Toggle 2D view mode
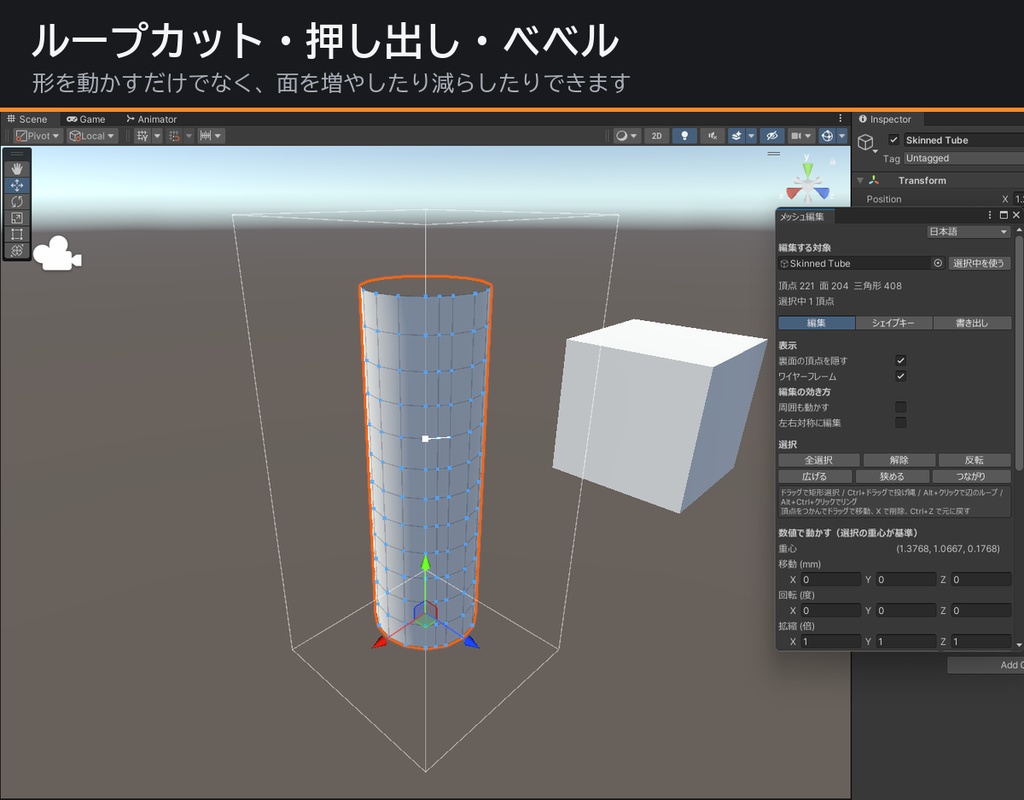The width and height of the screenshot is (1024, 800). tap(656, 136)
